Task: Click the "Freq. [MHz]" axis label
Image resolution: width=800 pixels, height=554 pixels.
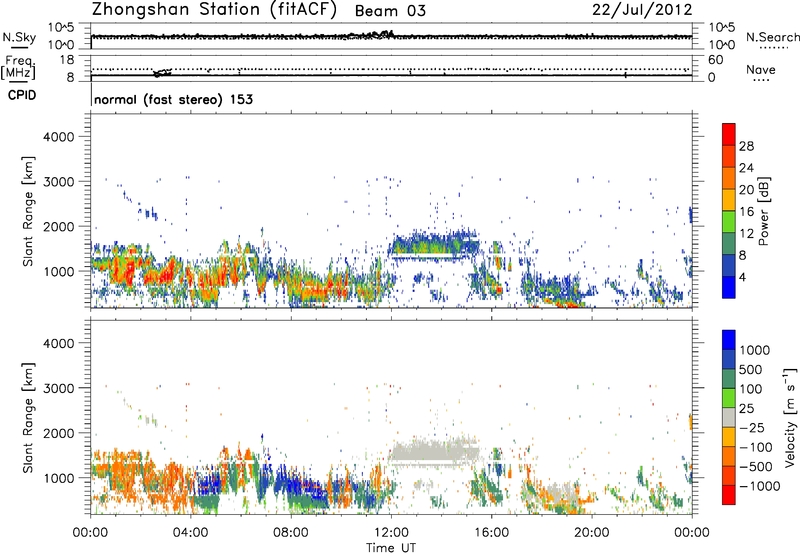Action: [19, 67]
